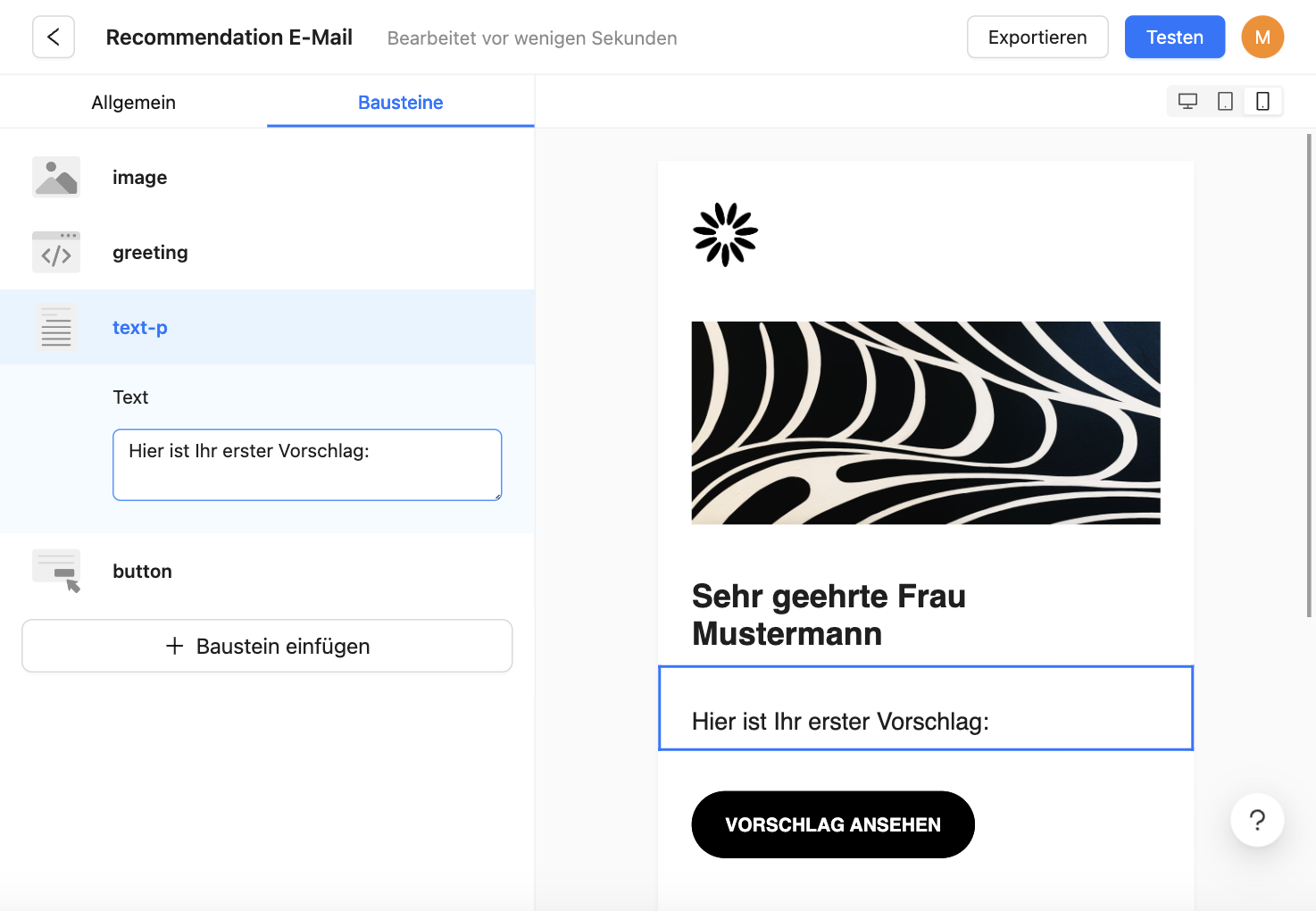Click the Exportieren button
This screenshot has height=911, width=1316.
[1037, 38]
